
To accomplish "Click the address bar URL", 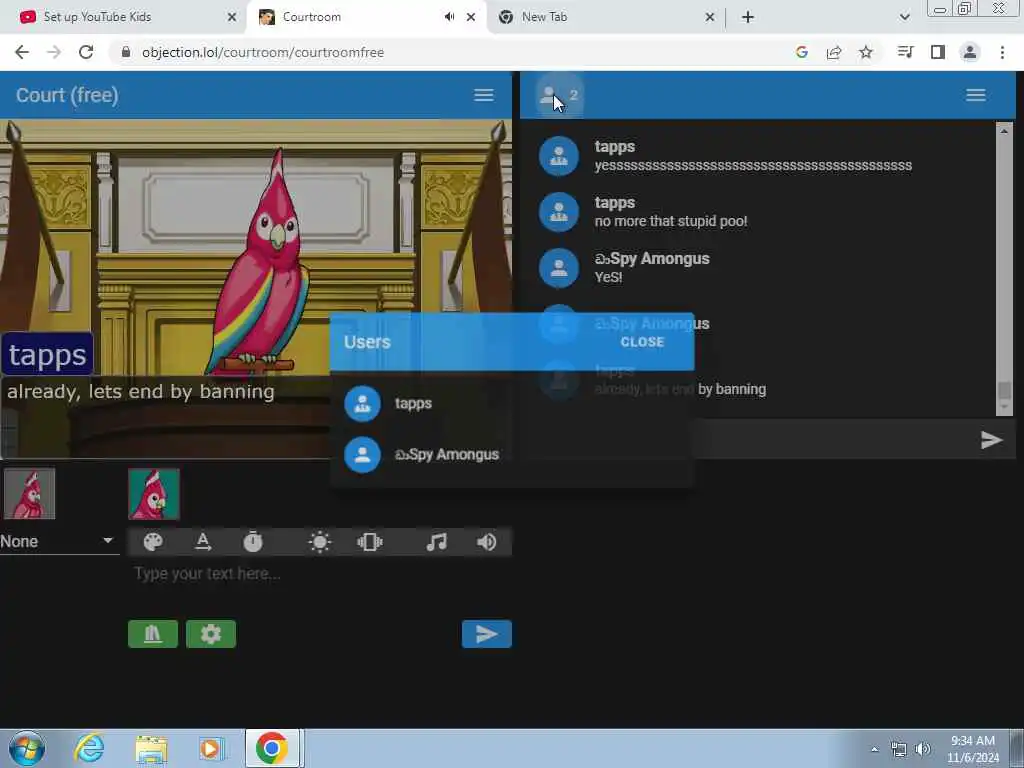I will 263,52.
